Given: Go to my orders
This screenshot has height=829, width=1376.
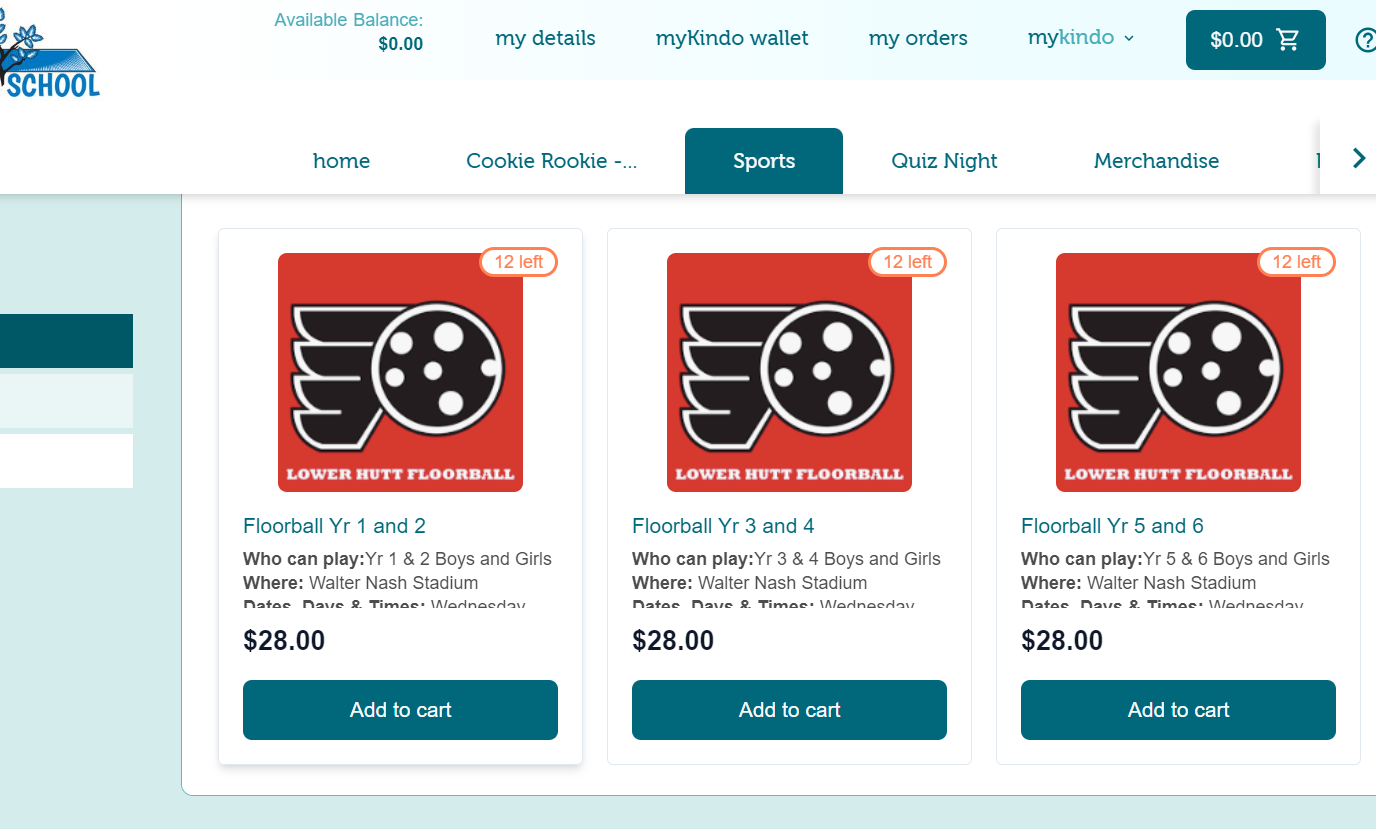Looking at the screenshot, I should (918, 38).
